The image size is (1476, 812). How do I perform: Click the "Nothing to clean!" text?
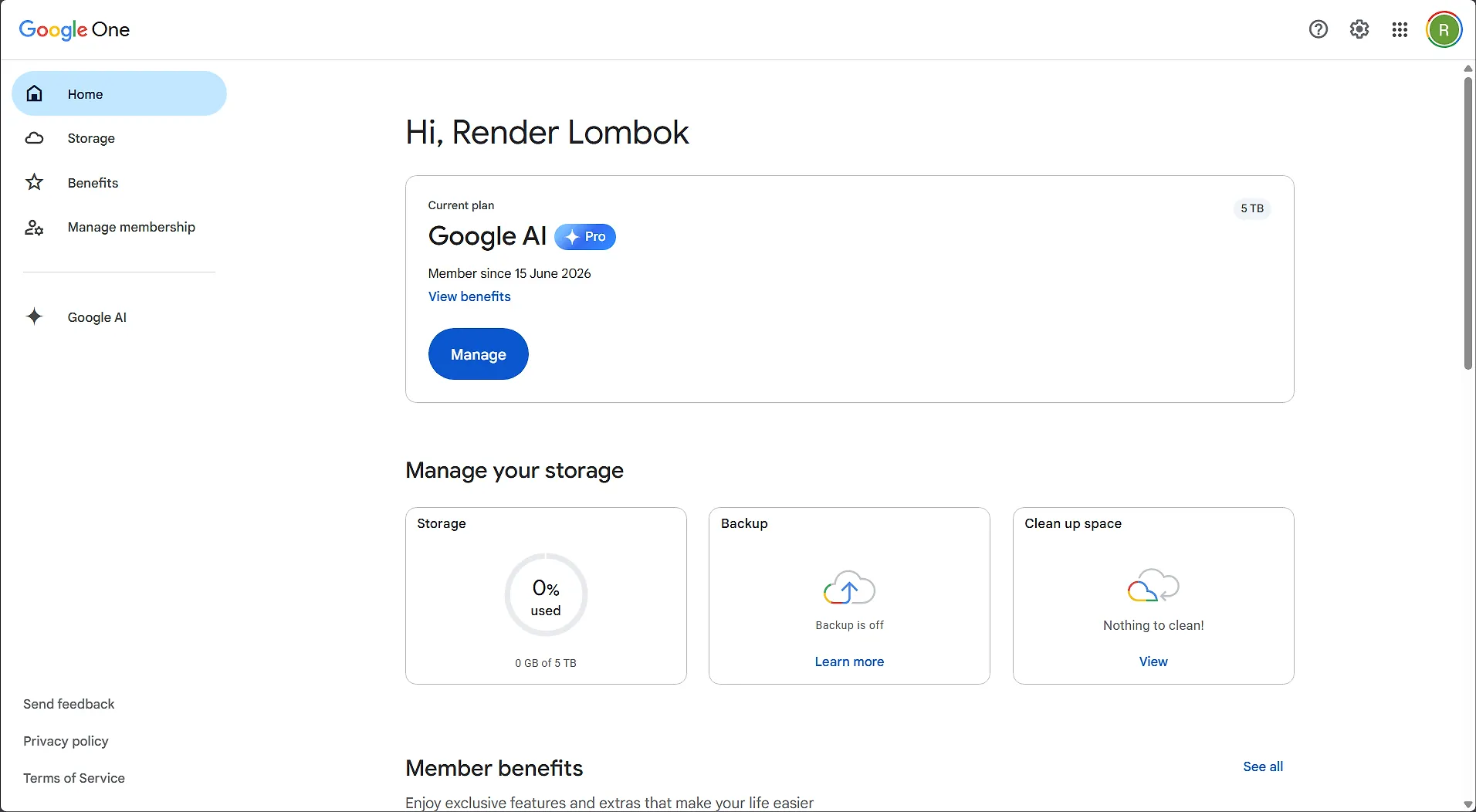coord(1153,625)
